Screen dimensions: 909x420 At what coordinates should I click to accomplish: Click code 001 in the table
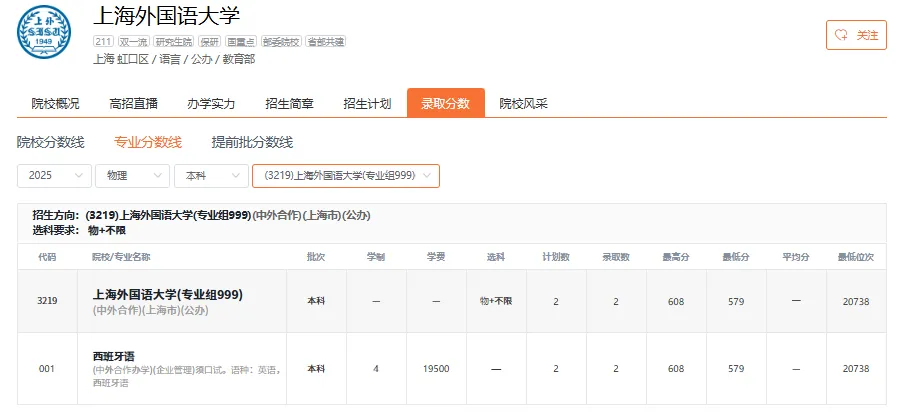[47, 368]
